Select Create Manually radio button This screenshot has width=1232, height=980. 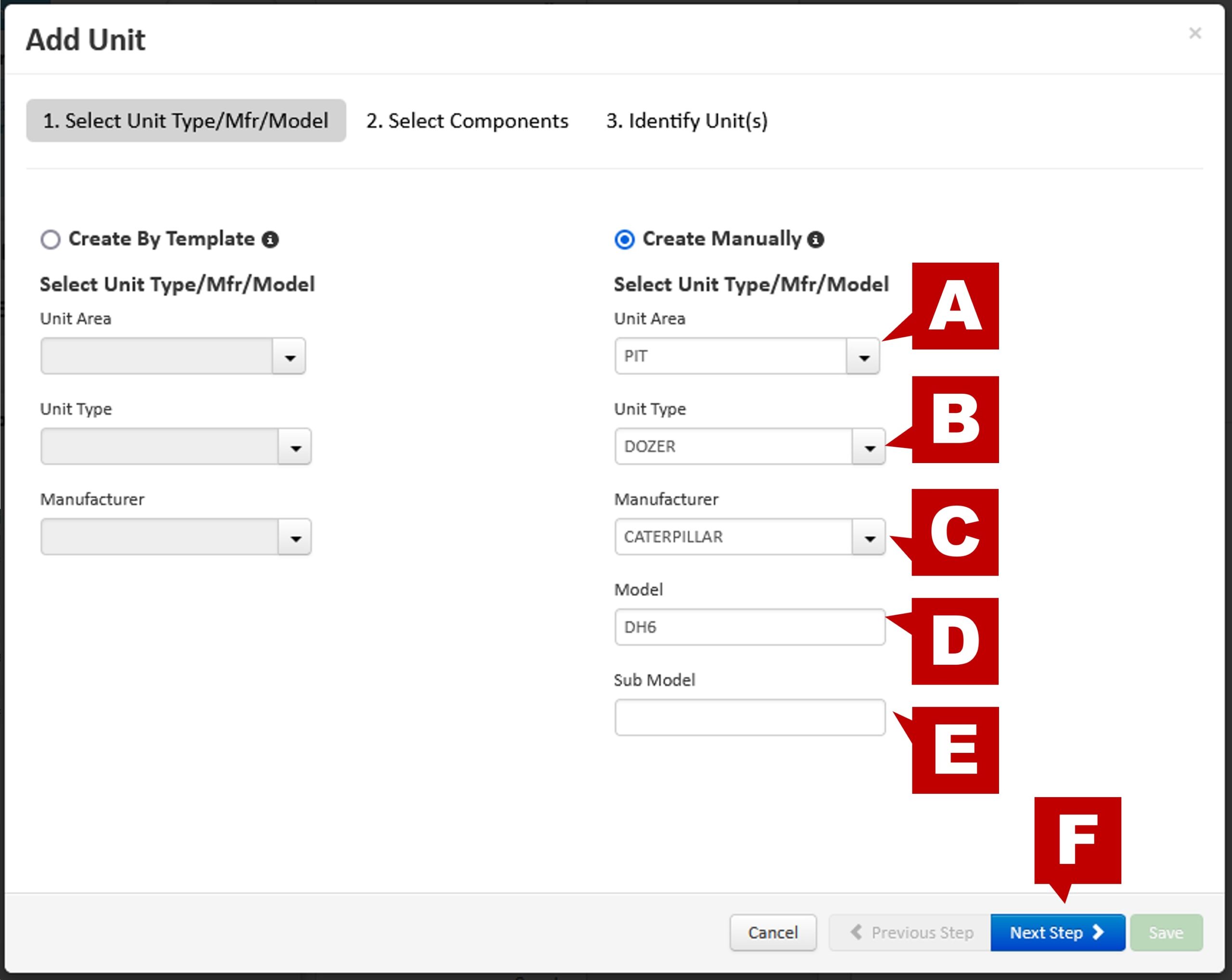624,239
